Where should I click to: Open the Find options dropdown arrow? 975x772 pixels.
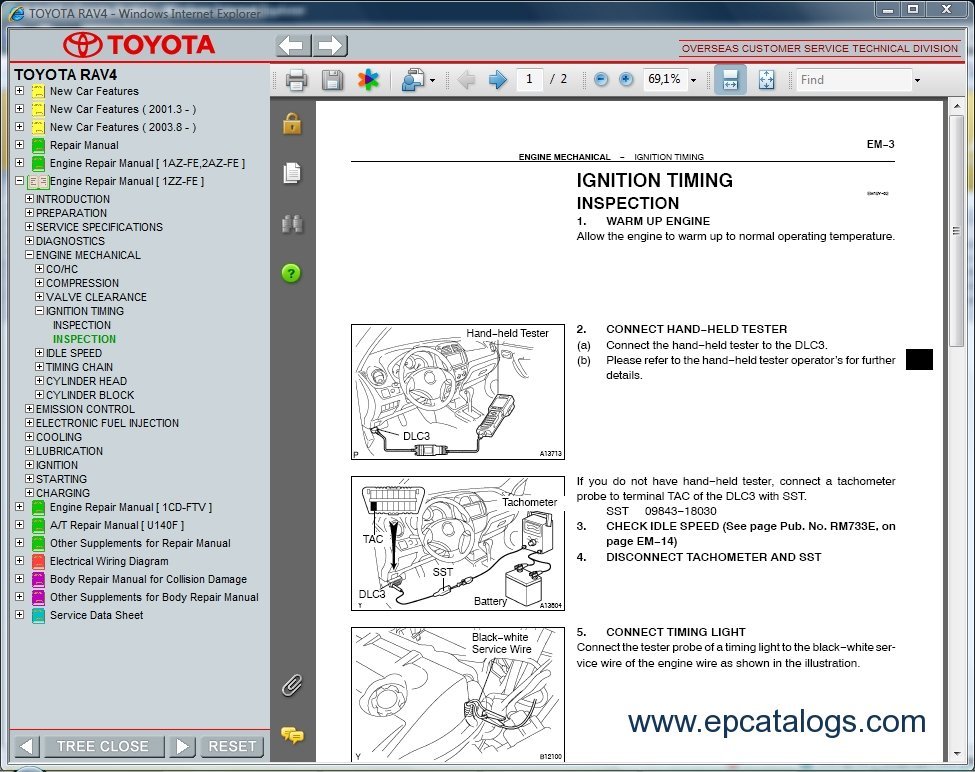pyautogui.click(x=917, y=80)
